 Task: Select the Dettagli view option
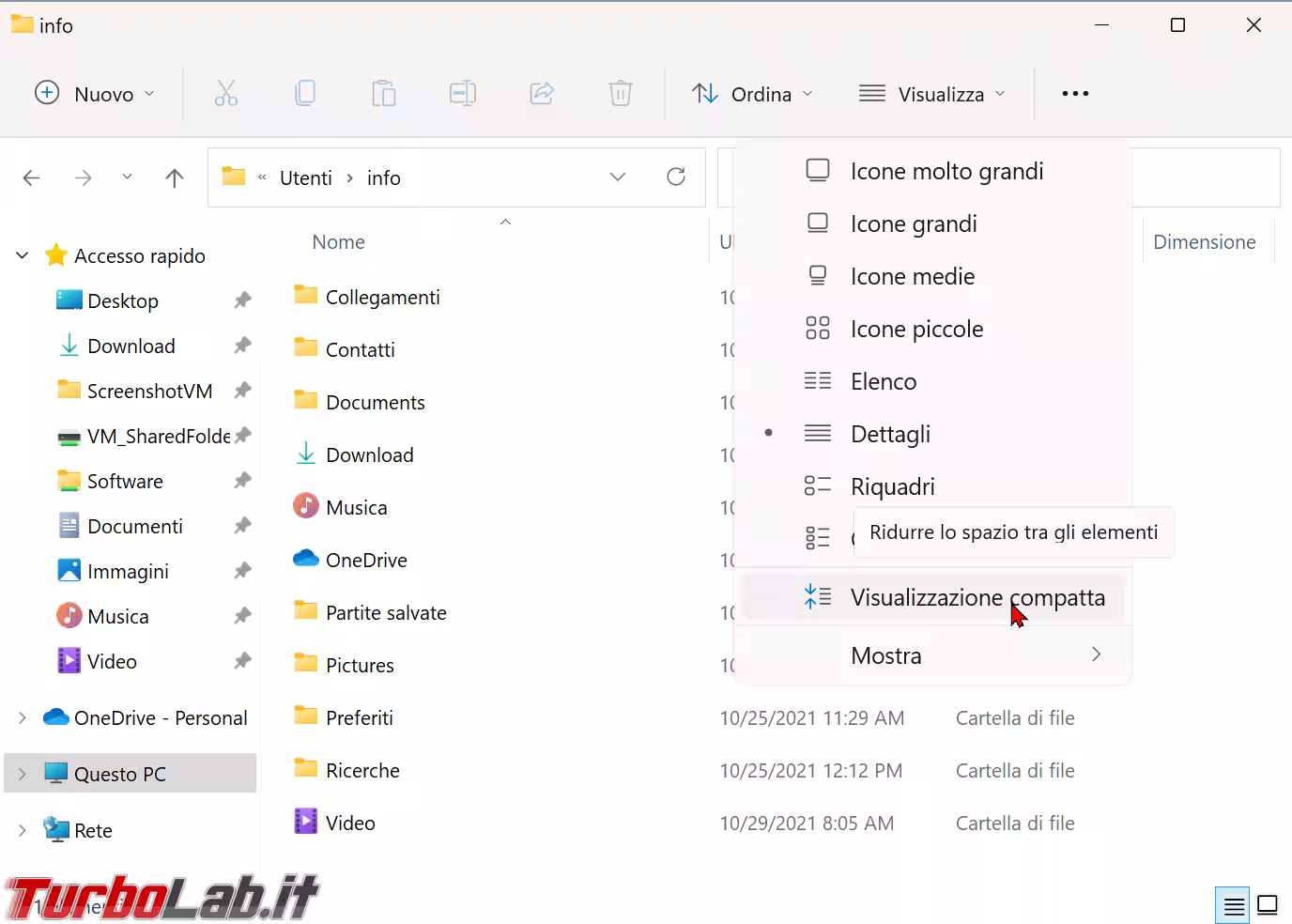(x=889, y=434)
